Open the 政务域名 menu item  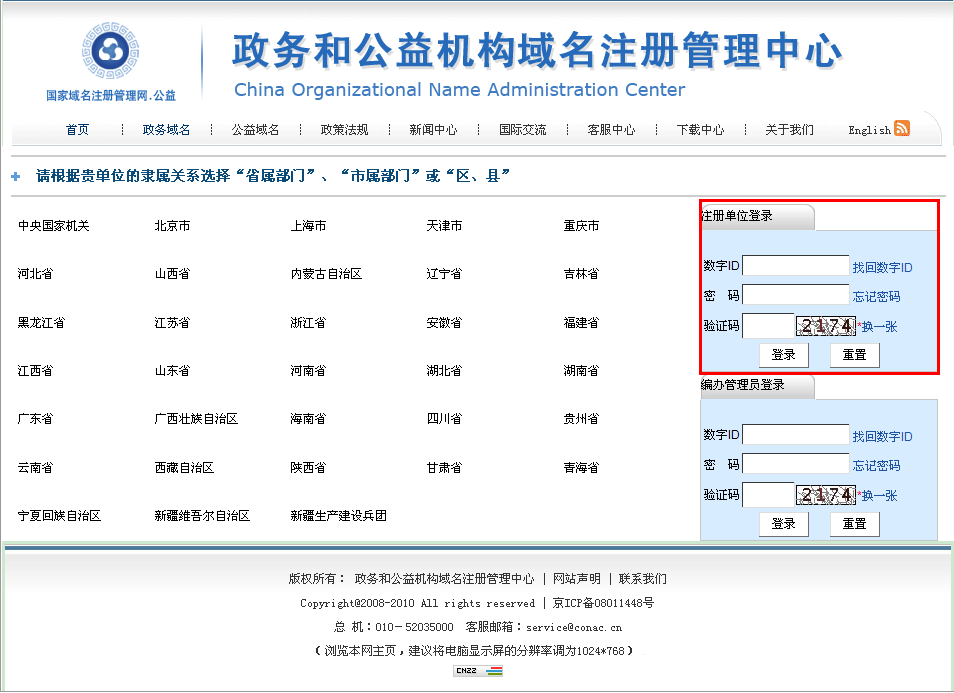(166, 130)
